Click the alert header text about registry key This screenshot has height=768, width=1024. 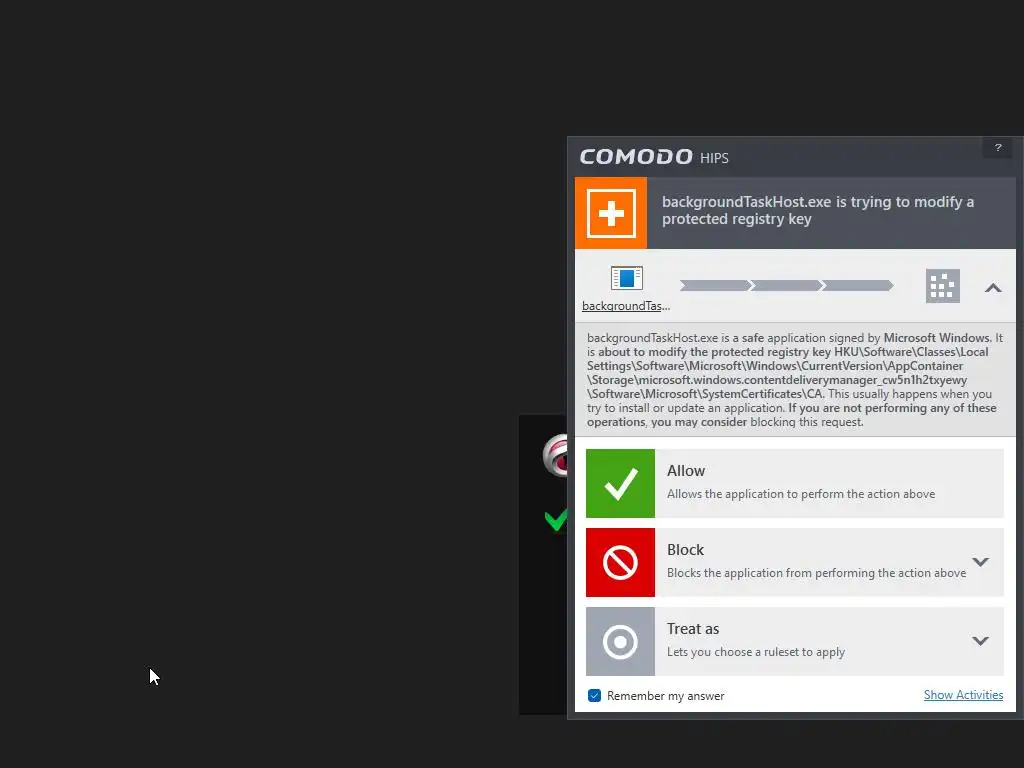[x=818, y=210]
